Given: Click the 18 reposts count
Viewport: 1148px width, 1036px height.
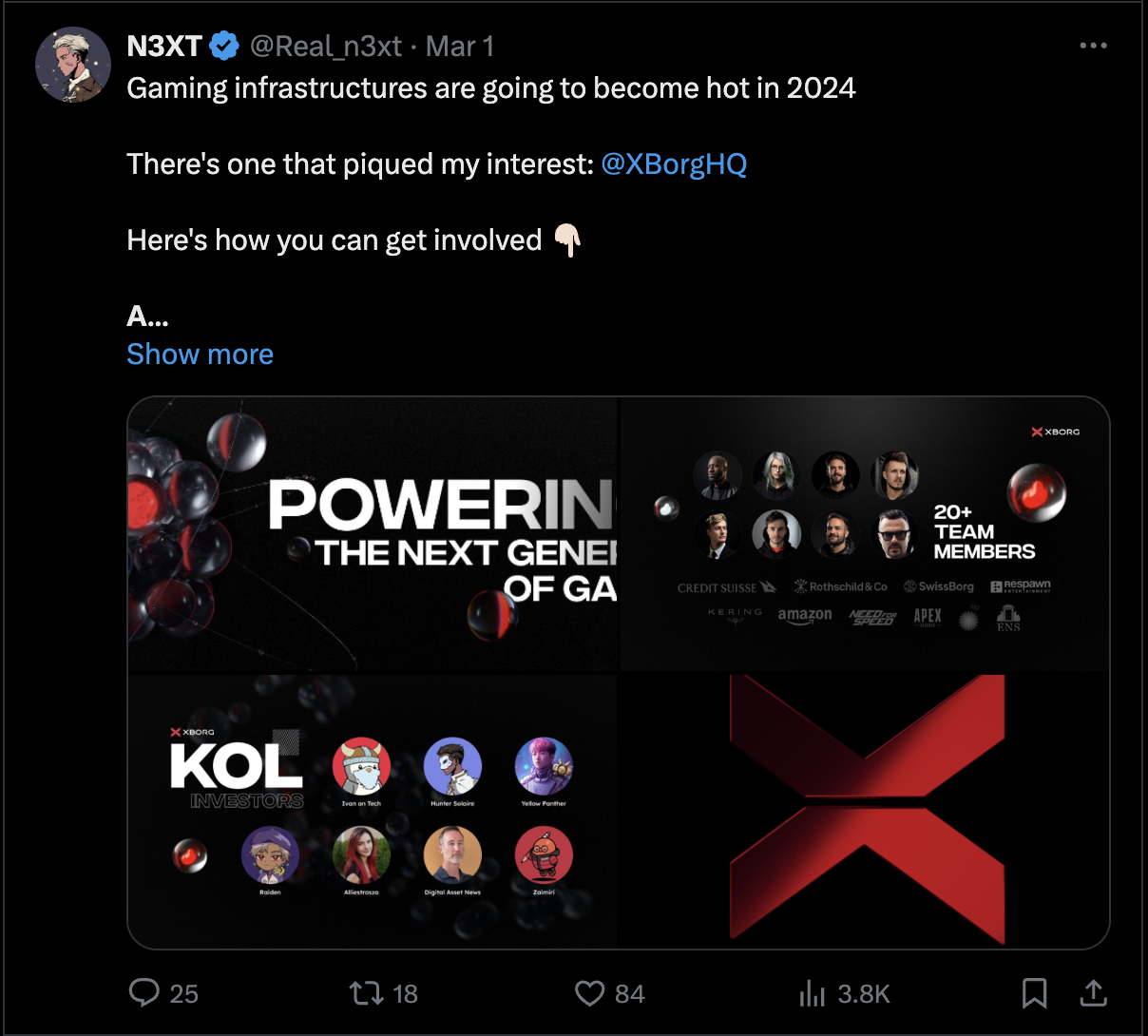Looking at the screenshot, I should pyautogui.click(x=405, y=994).
